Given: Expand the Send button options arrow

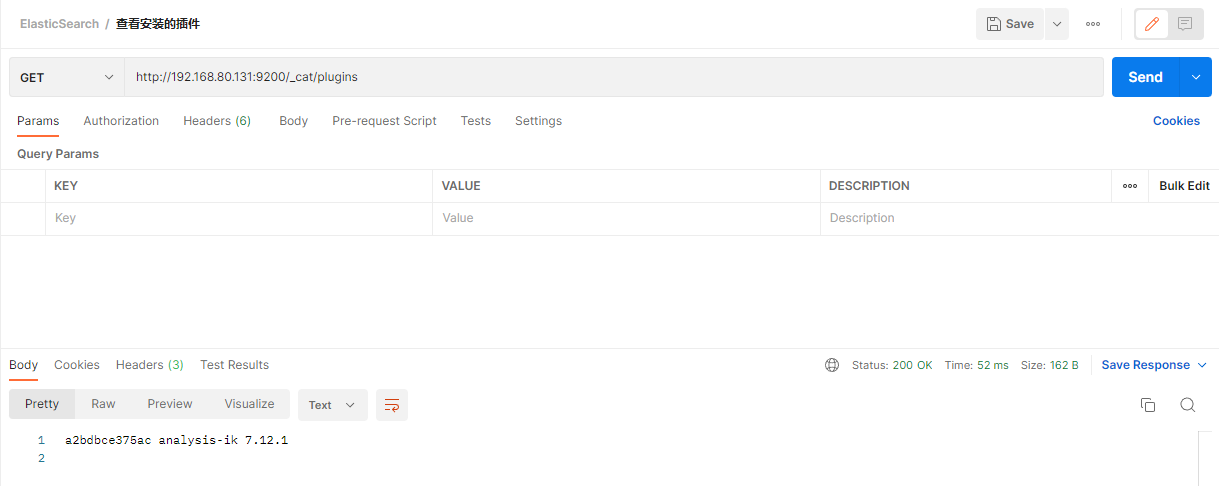Looking at the screenshot, I should click(x=1196, y=77).
